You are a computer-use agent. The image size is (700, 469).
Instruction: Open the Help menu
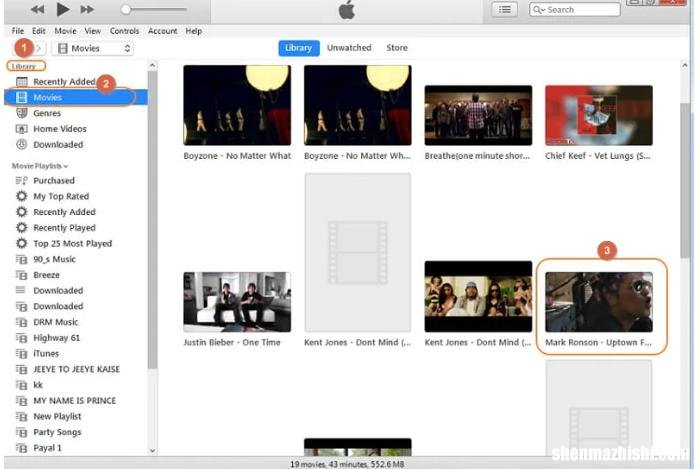coord(194,31)
